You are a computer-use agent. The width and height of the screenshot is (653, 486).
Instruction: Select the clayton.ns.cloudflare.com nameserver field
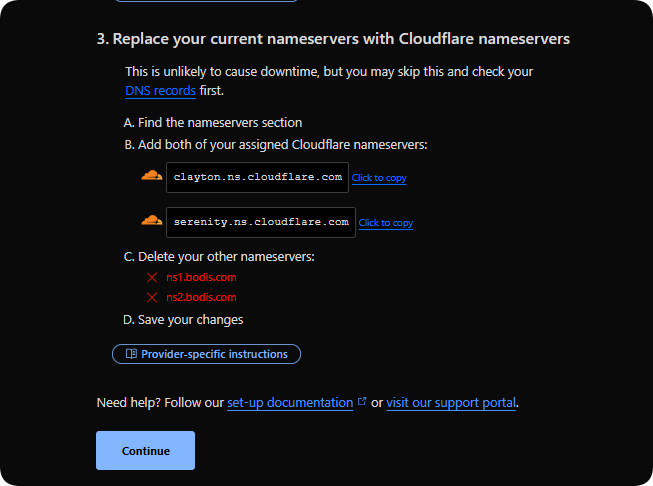[x=258, y=177]
